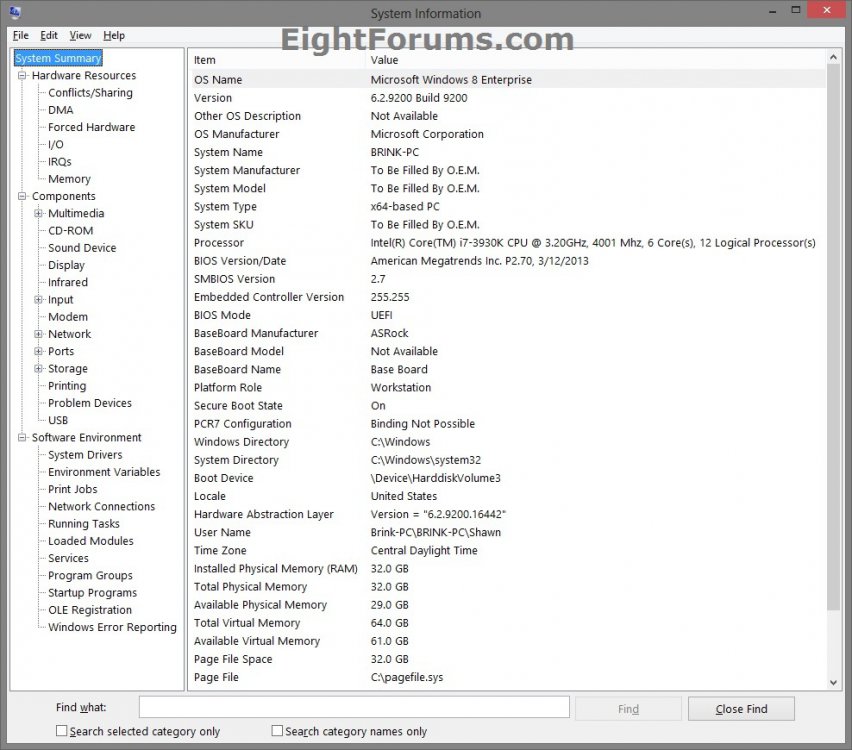Screen dimensions: 852x750
Task: Expand the Multimedia tree node
Action: coord(39,214)
